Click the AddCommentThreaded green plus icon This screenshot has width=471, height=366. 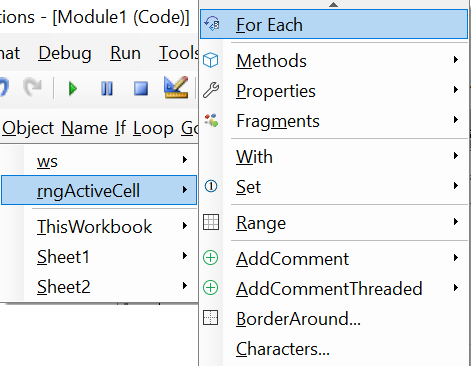pyautogui.click(x=211, y=288)
